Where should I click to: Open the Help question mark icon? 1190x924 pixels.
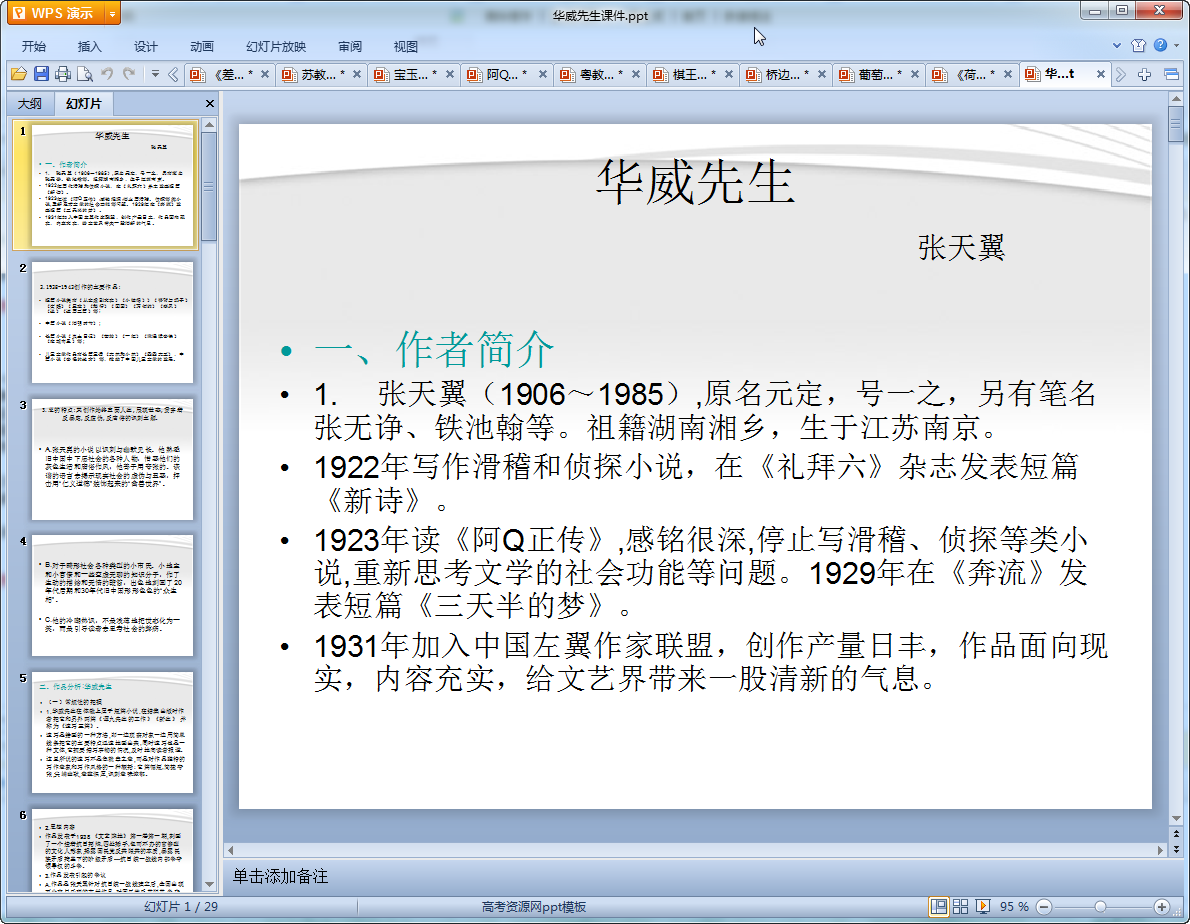(x=1160, y=46)
